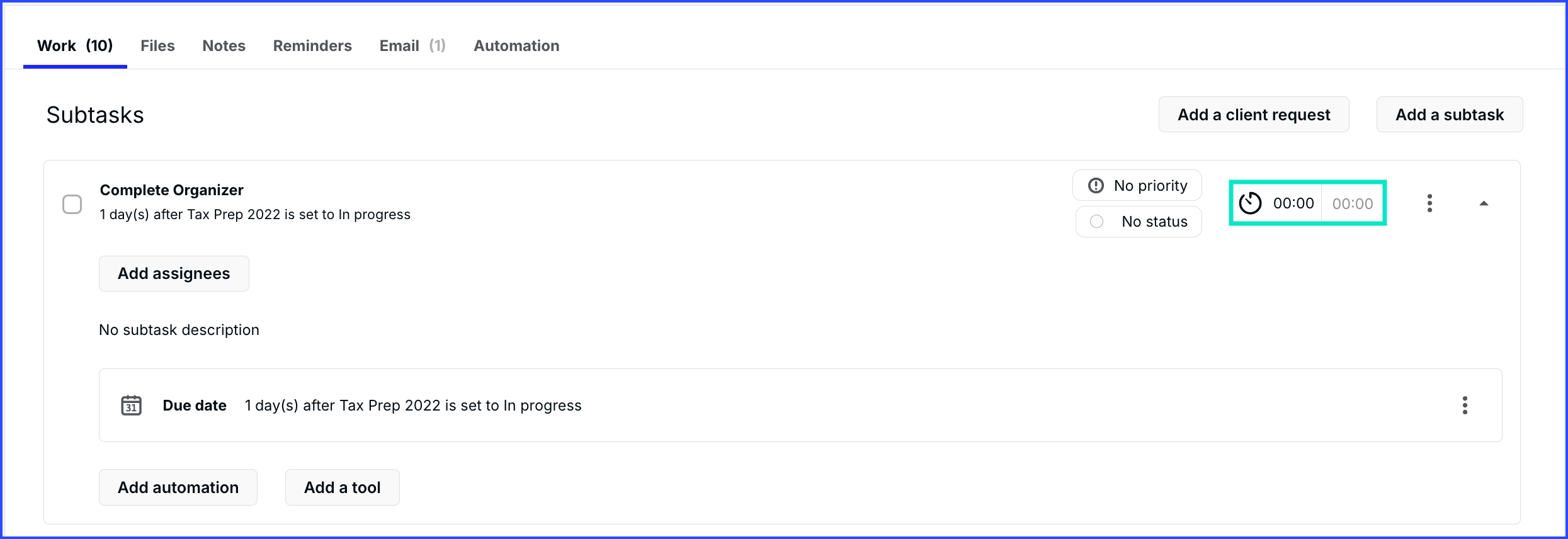This screenshot has height=539, width=1568.
Task: Check the Complete Organizer subtask checkbox
Action: click(72, 204)
